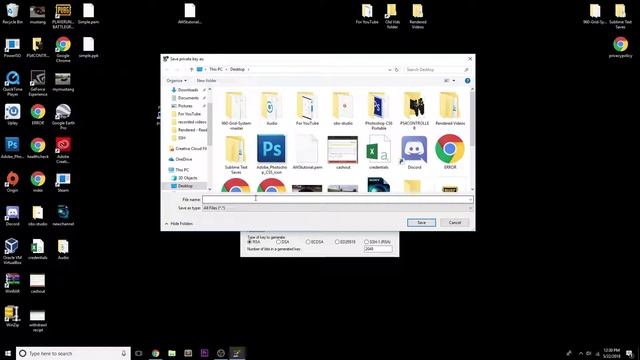Open Task View on the taskbar
Viewport: 640px width, 360px height.
click(x=139, y=353)
